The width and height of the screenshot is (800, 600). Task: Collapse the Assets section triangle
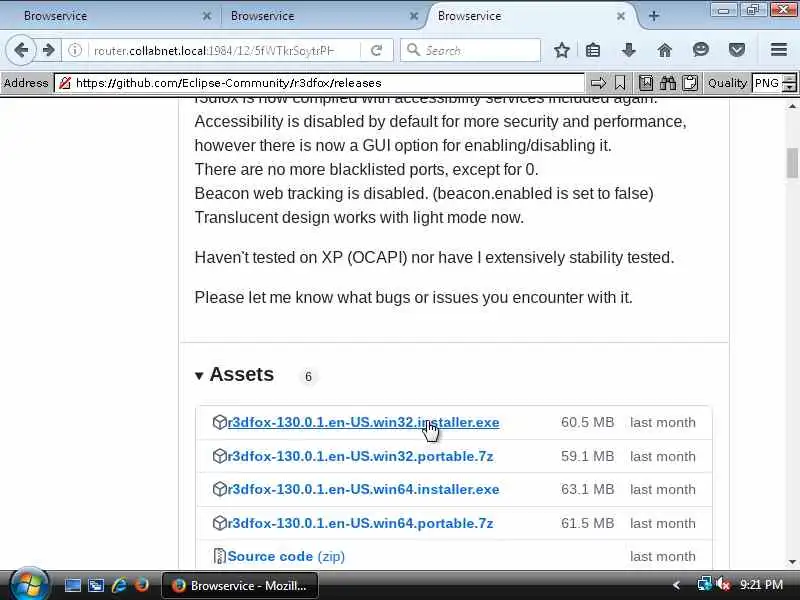point(199,377)
